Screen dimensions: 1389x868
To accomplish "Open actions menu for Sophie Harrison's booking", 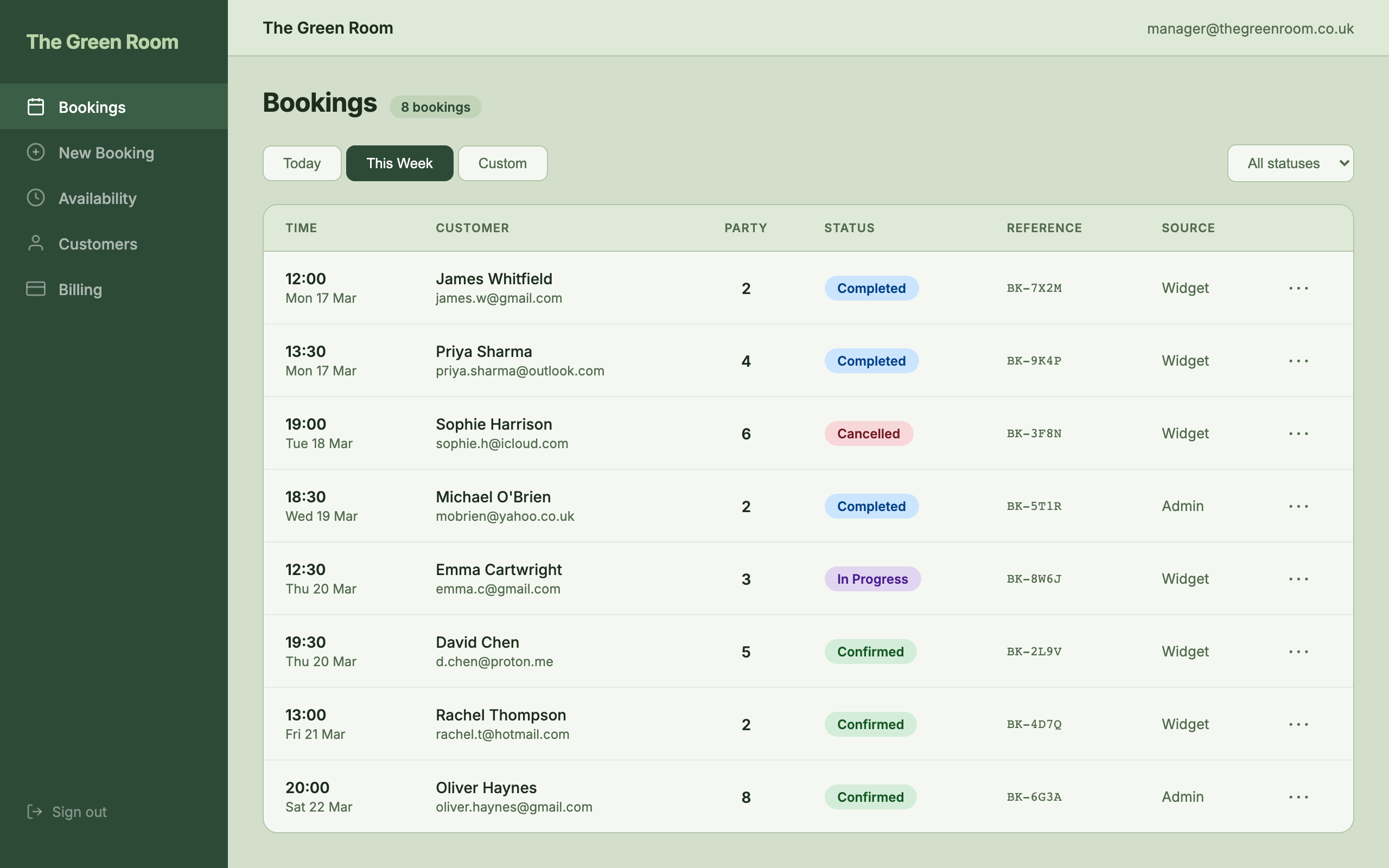I will point(1299,433).
